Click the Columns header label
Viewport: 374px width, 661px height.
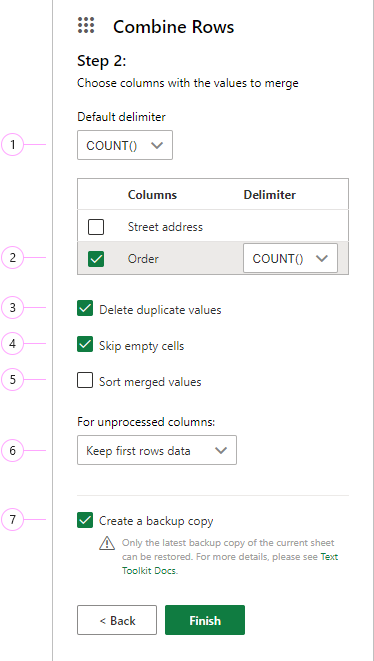click(152, 195)
